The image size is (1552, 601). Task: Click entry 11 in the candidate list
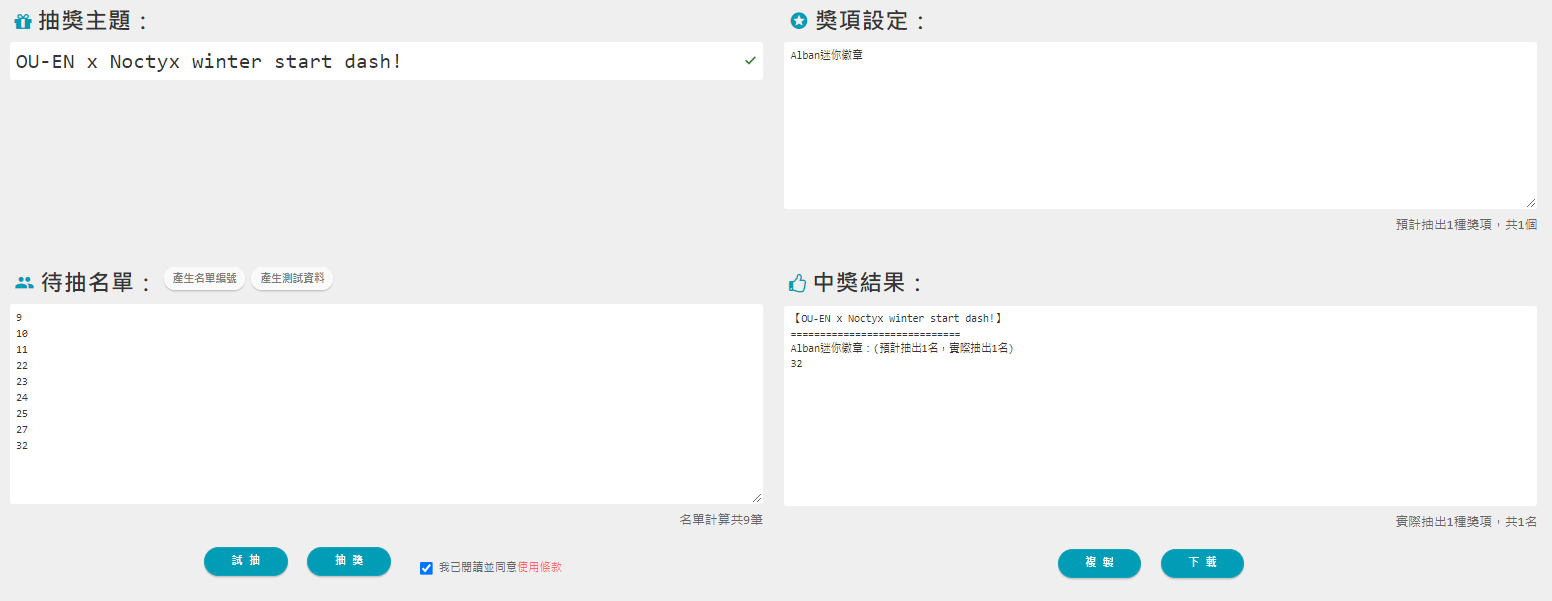click(22, 350)
